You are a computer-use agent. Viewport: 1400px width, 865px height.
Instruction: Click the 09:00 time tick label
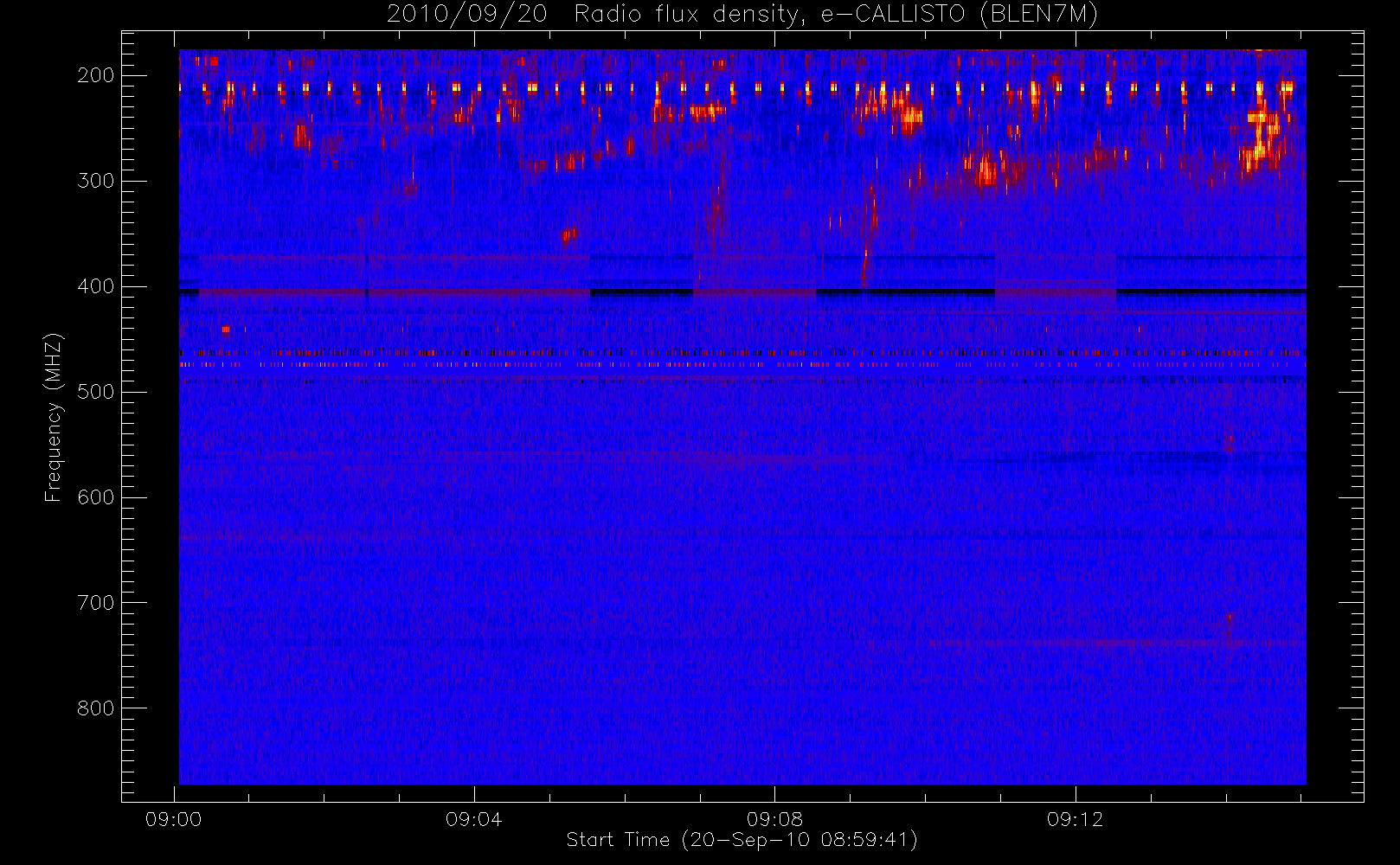(173, 819)
